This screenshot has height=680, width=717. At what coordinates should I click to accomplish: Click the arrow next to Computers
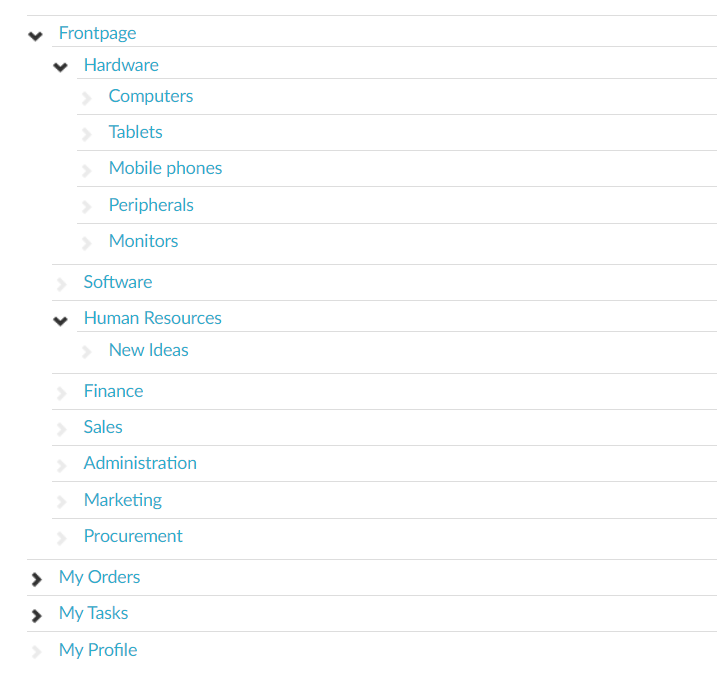click(x=87, y=99)
